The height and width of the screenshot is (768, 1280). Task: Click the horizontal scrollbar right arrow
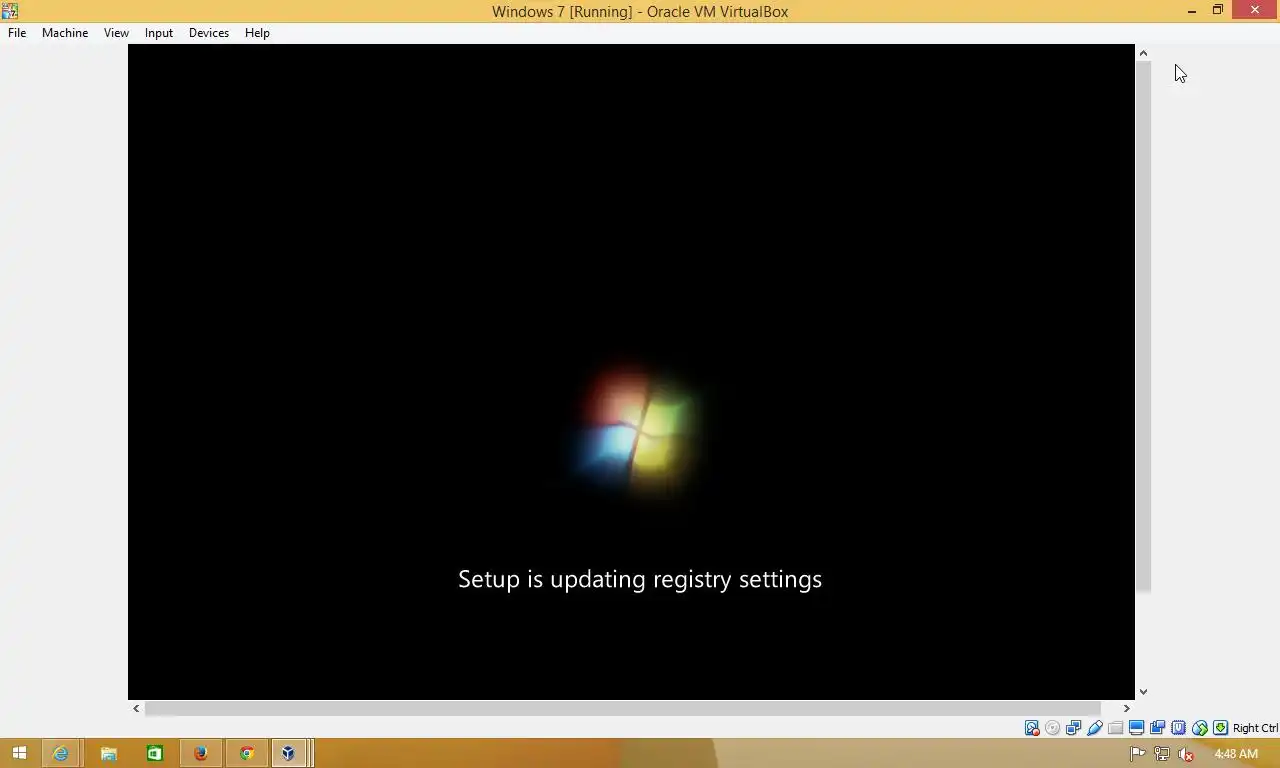coord(1126,708)
